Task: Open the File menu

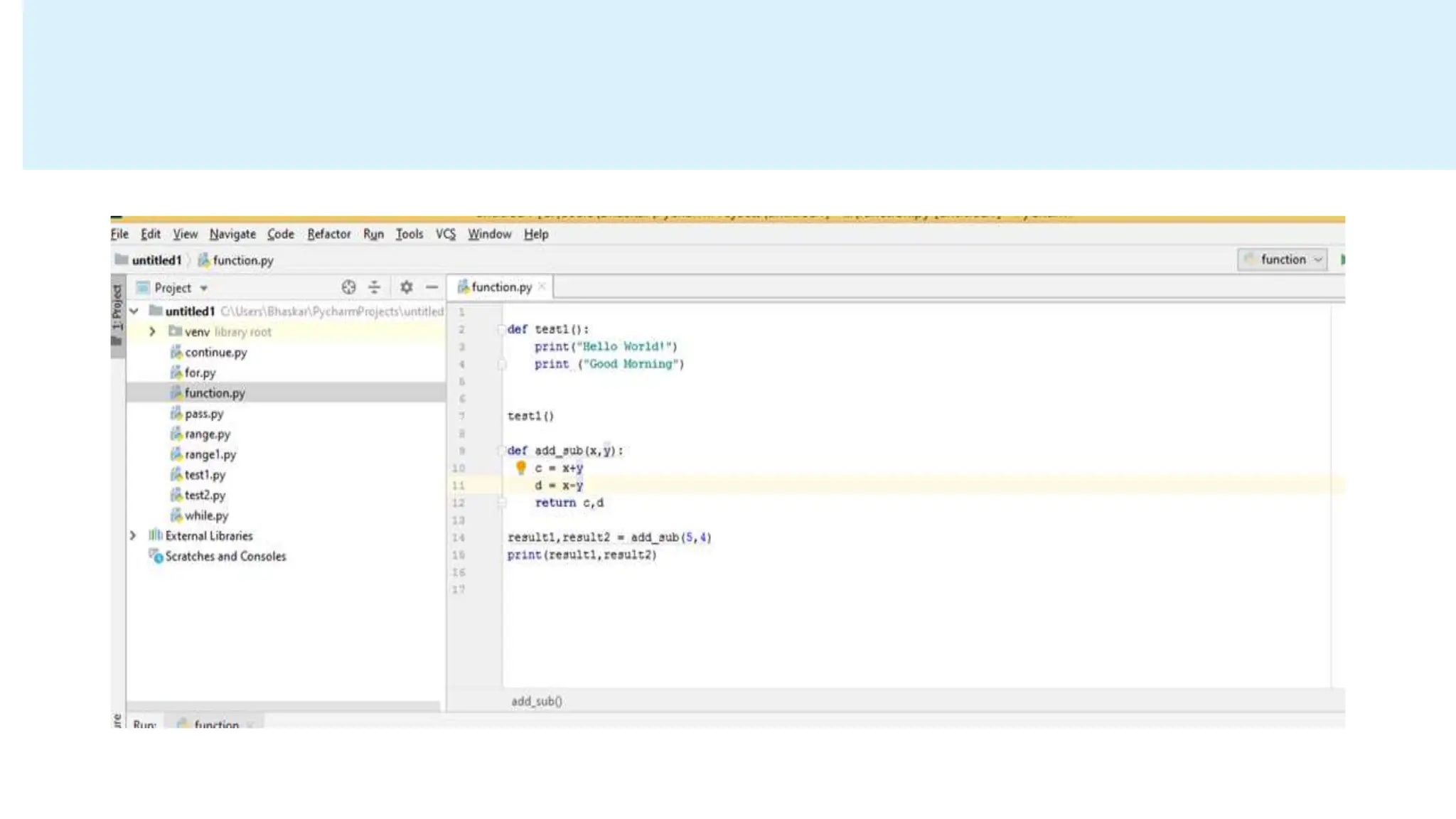Action: point(119,234)
